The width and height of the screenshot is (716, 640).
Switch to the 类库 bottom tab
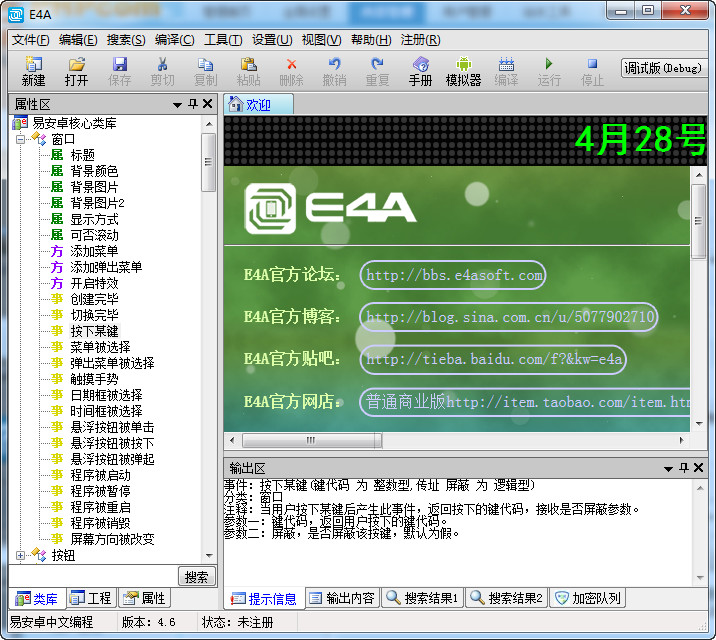[x=37, y=598]
